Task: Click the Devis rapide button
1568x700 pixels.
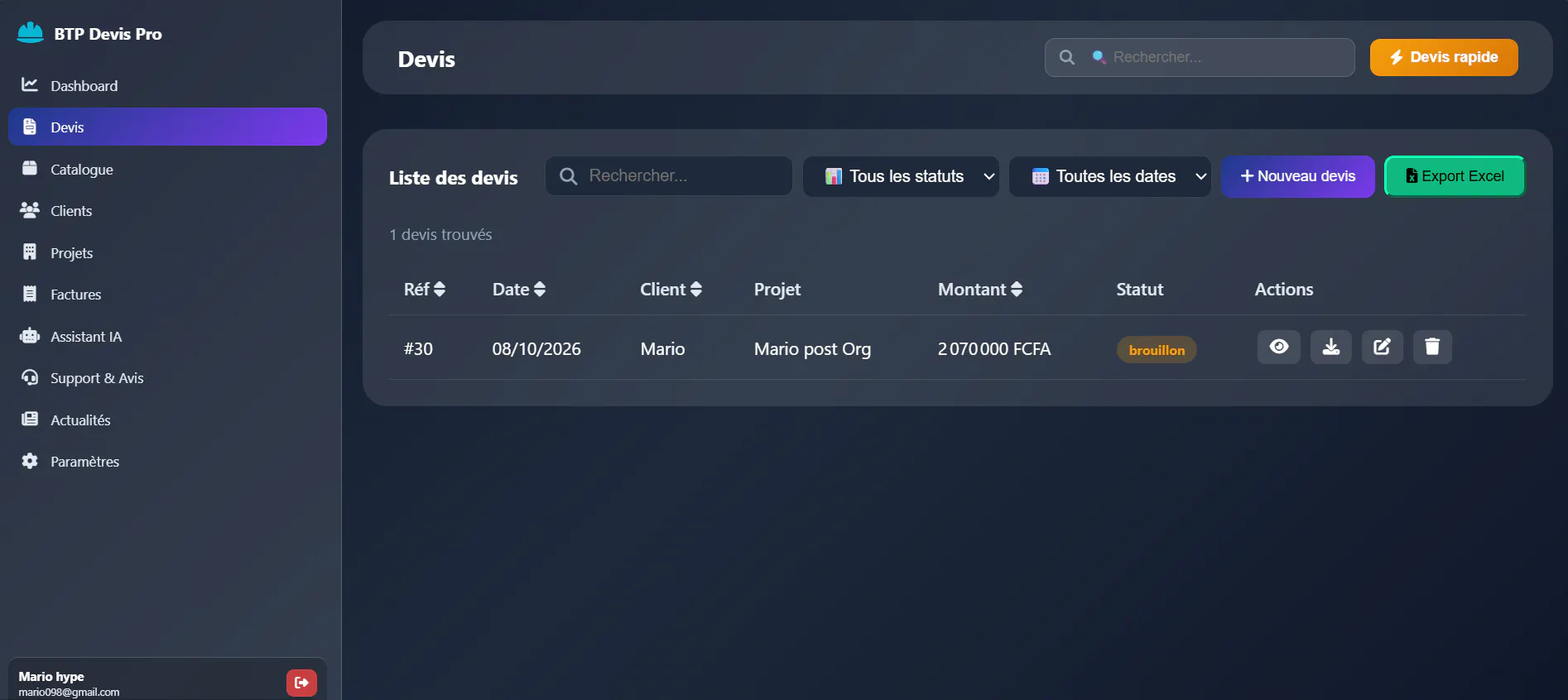Action: [x=1444, y=57]
